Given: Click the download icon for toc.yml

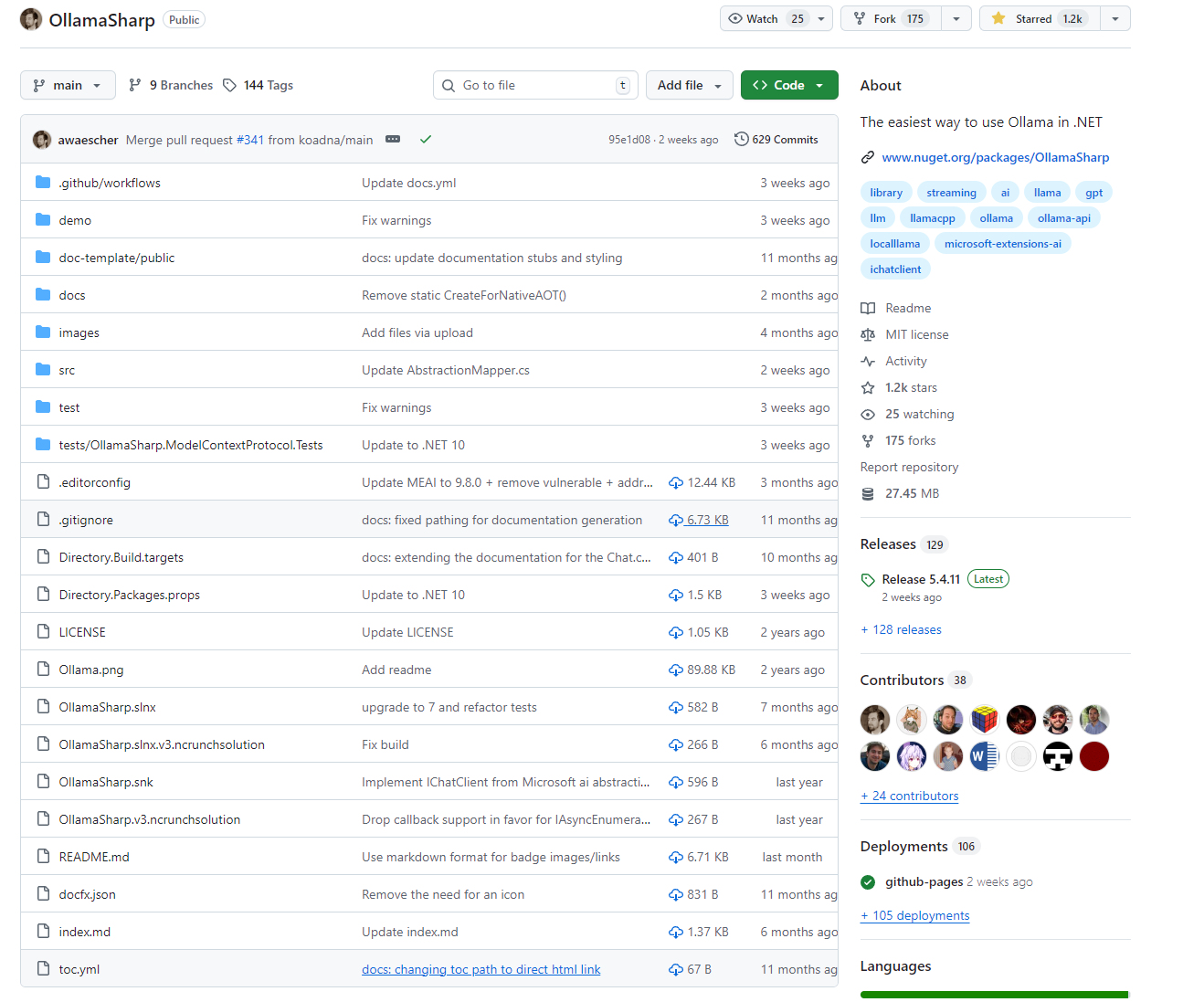Looking at the screenshot, I should click(676, 969).
